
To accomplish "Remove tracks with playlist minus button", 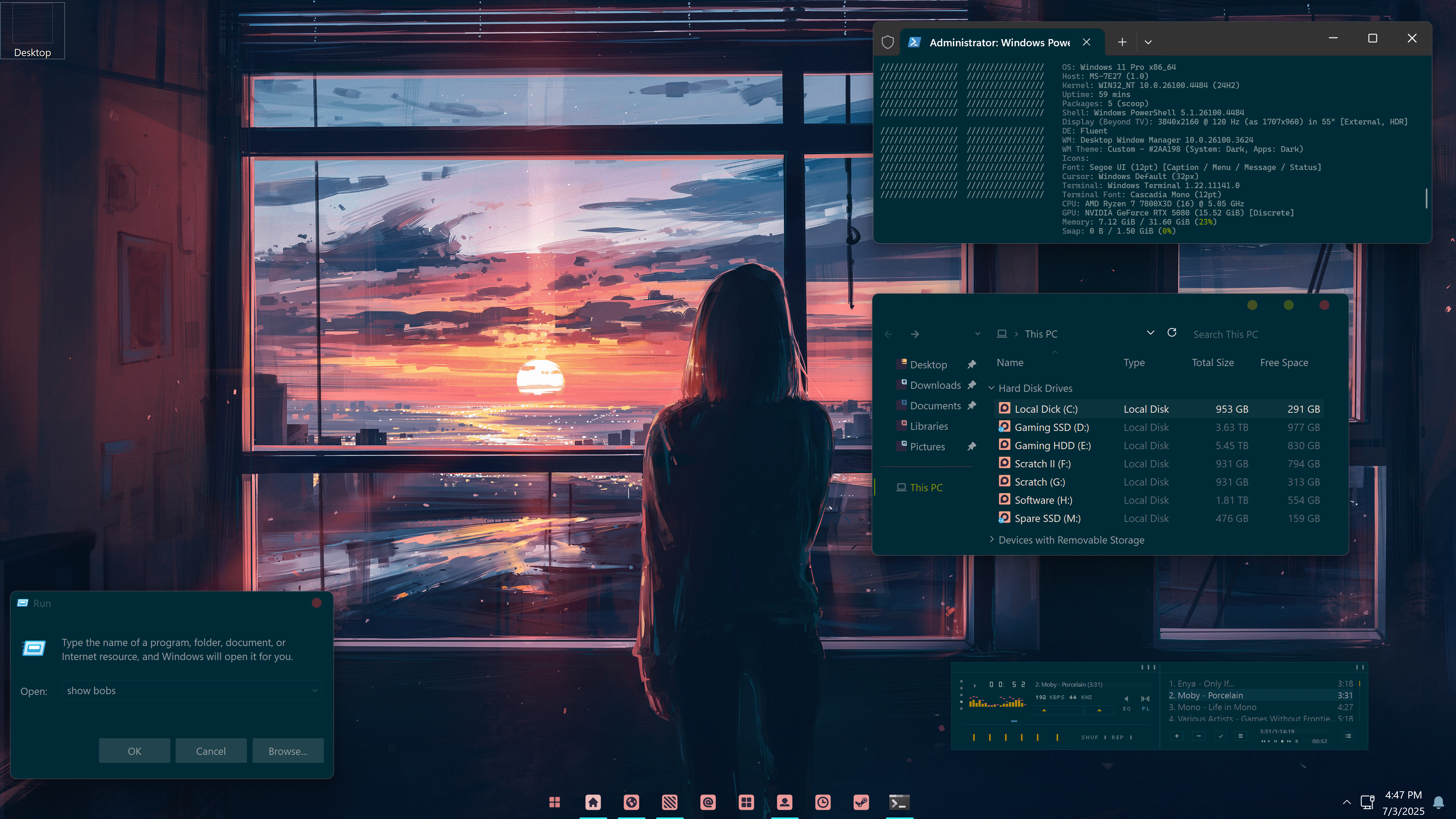I will (1199, 736).
